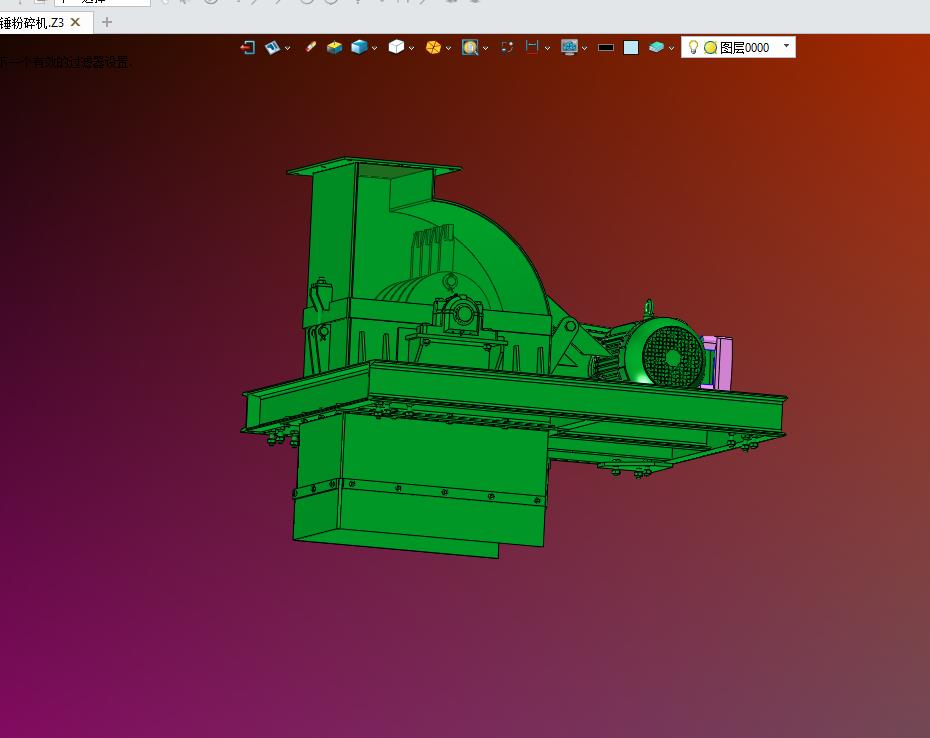Screen dimensions: 930x738
Task: Expand the teal layer block dropdown arrow
Action: pyautogui.click(x=671, y=48)
